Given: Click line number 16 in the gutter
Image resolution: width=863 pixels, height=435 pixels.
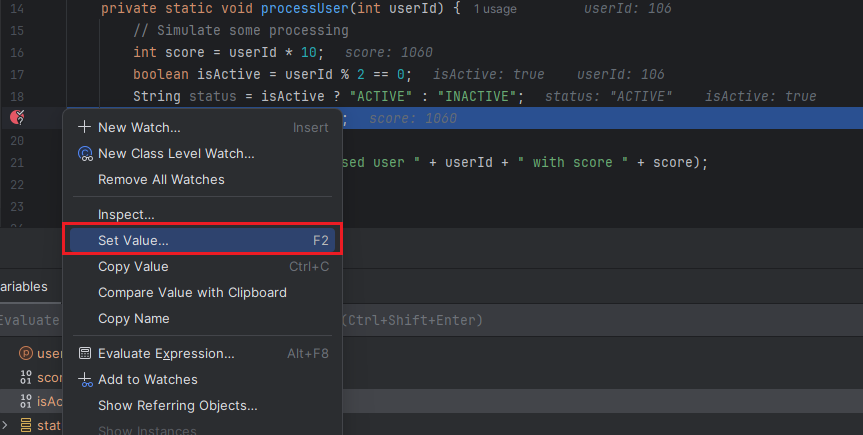Looking at the screenshot, I should point(17,52).
